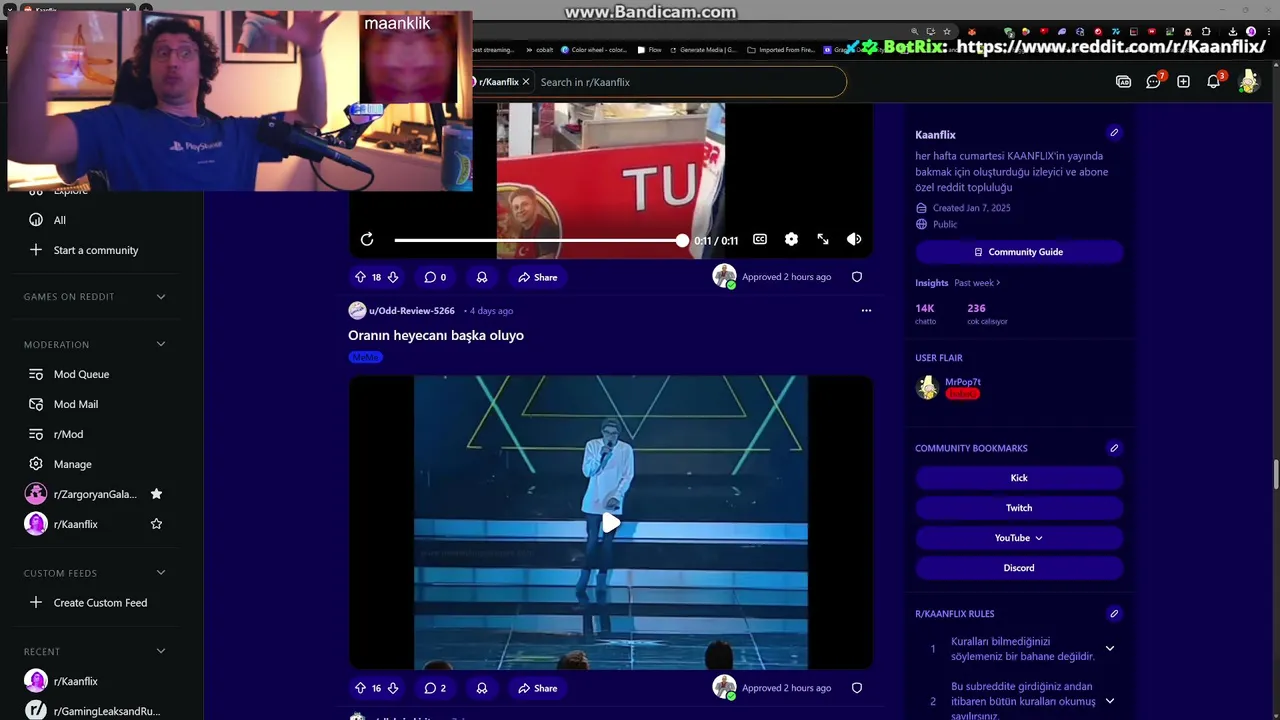Open post titled Oranın heyecanı başka oluyo
Screen dimensions: 1280x720
tap(436, 335)
